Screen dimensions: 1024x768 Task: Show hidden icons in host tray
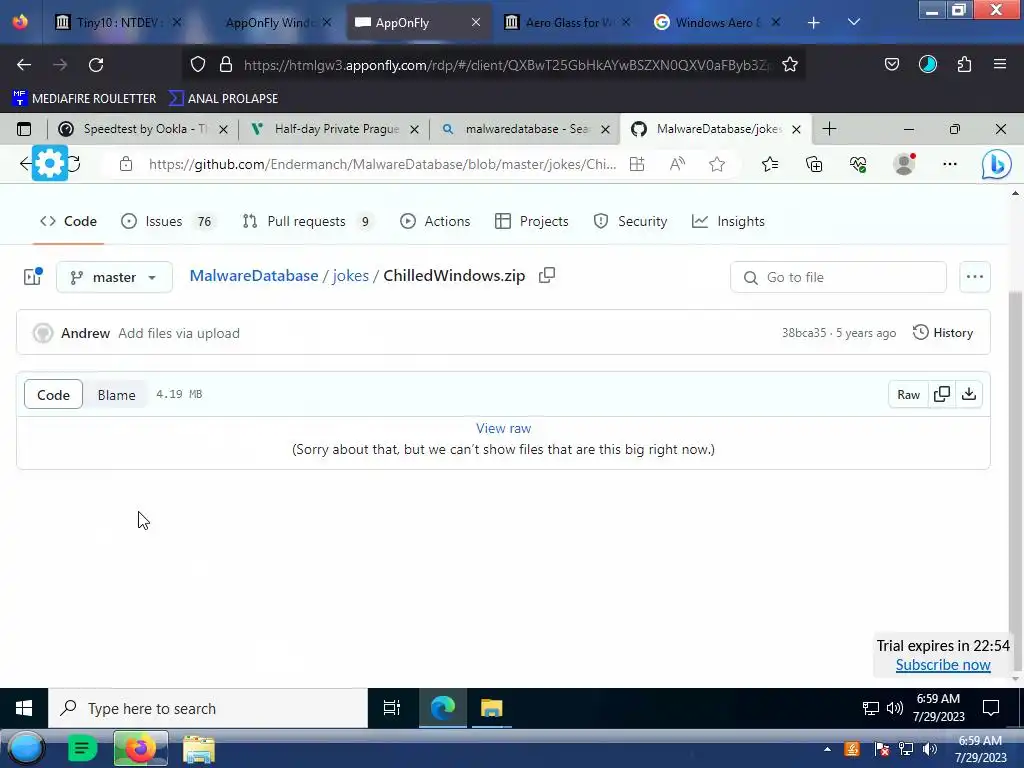827,750
